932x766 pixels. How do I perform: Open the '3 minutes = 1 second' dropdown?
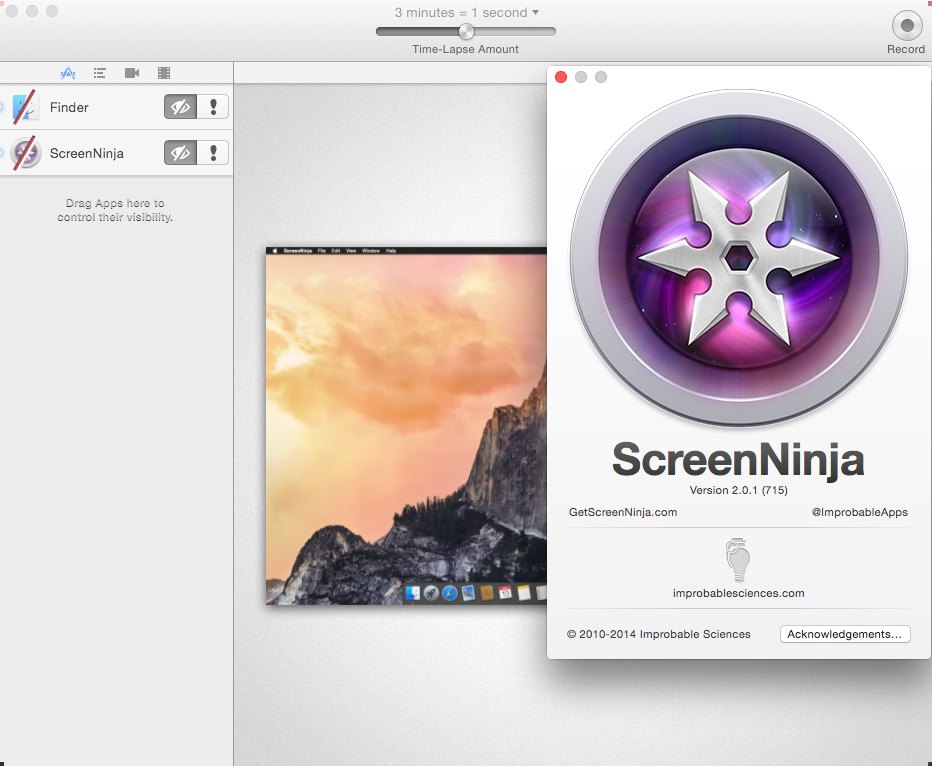pyautogui.click(x=467, y=12)
